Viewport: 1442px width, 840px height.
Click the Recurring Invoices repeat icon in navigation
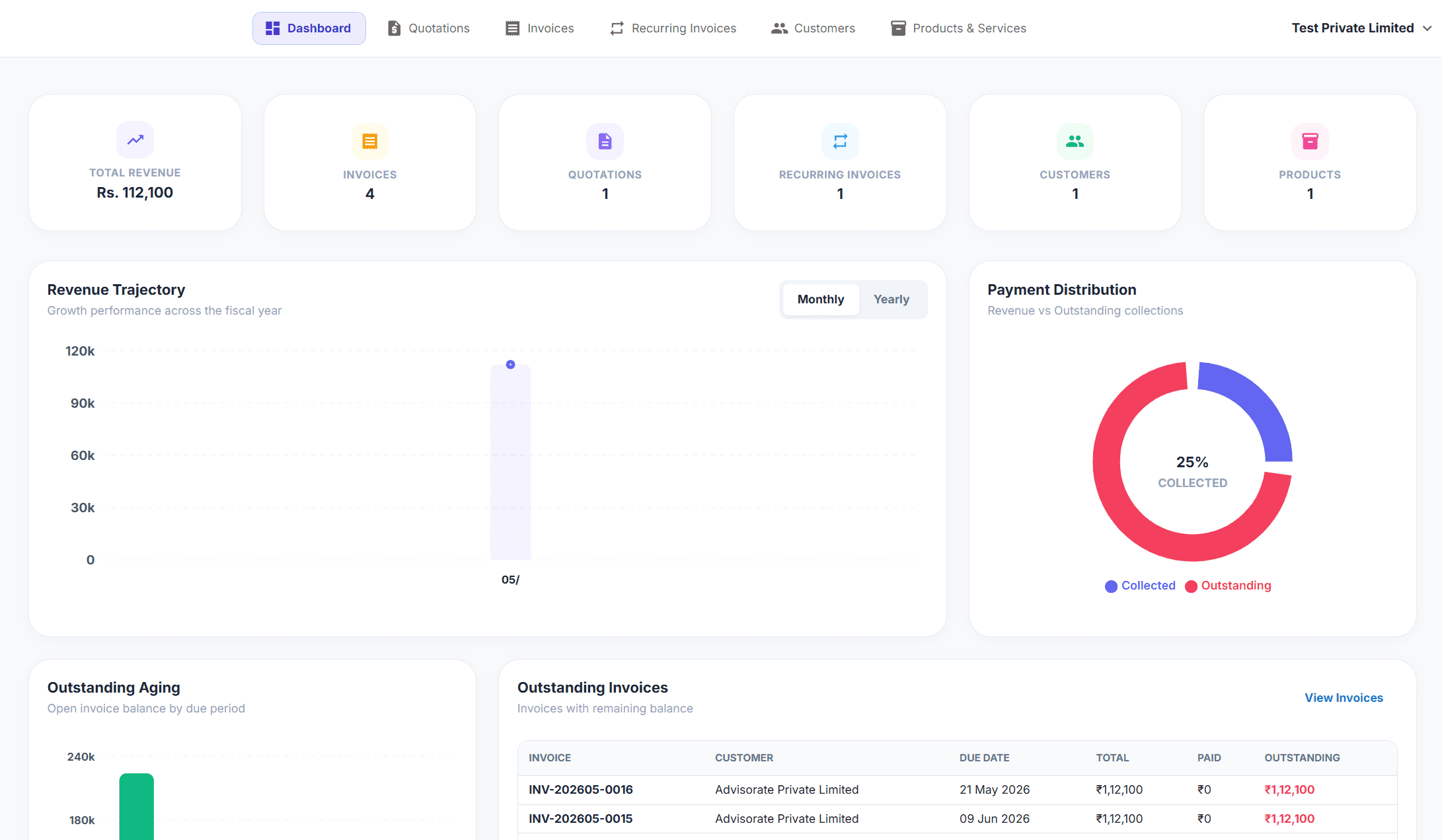(617, 28)
